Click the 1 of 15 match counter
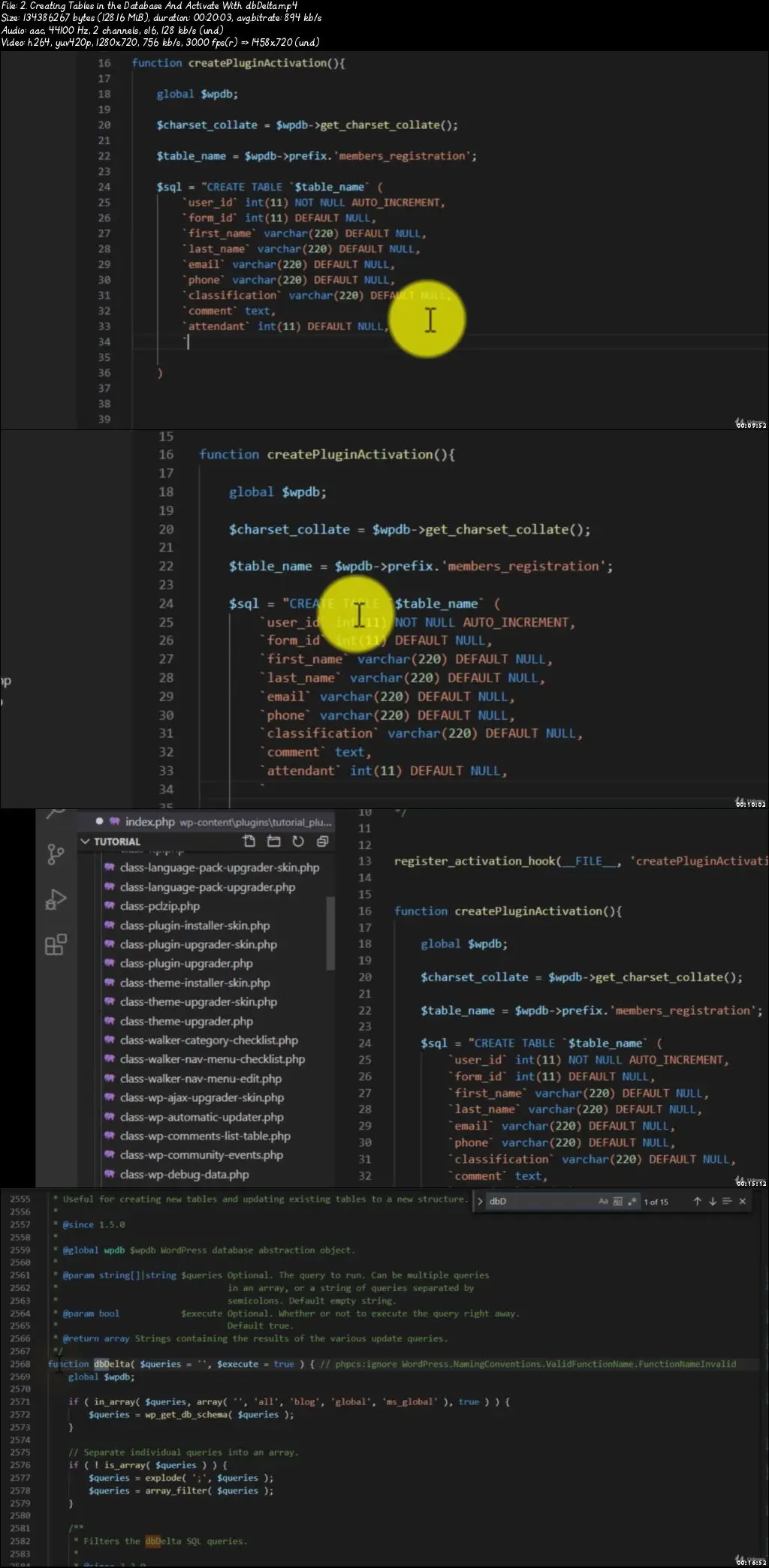The image size is (769, 1568). point(656,1202)
